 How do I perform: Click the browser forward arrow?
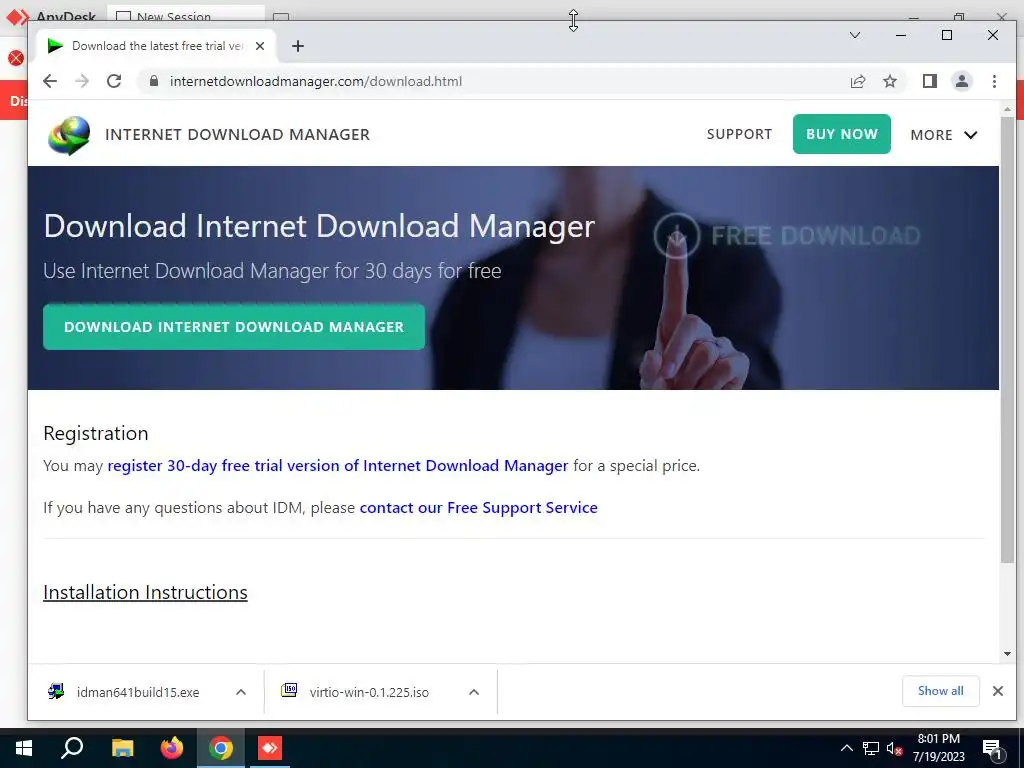click(x=82, y=81)
